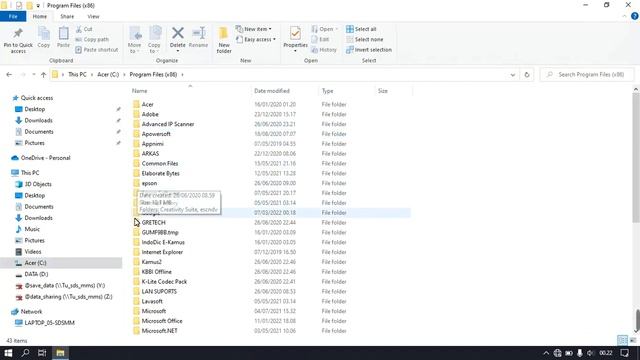This screenshot has width=640, height=360.
Task: Open the Copy to menu
Action: tap(154, 40)
